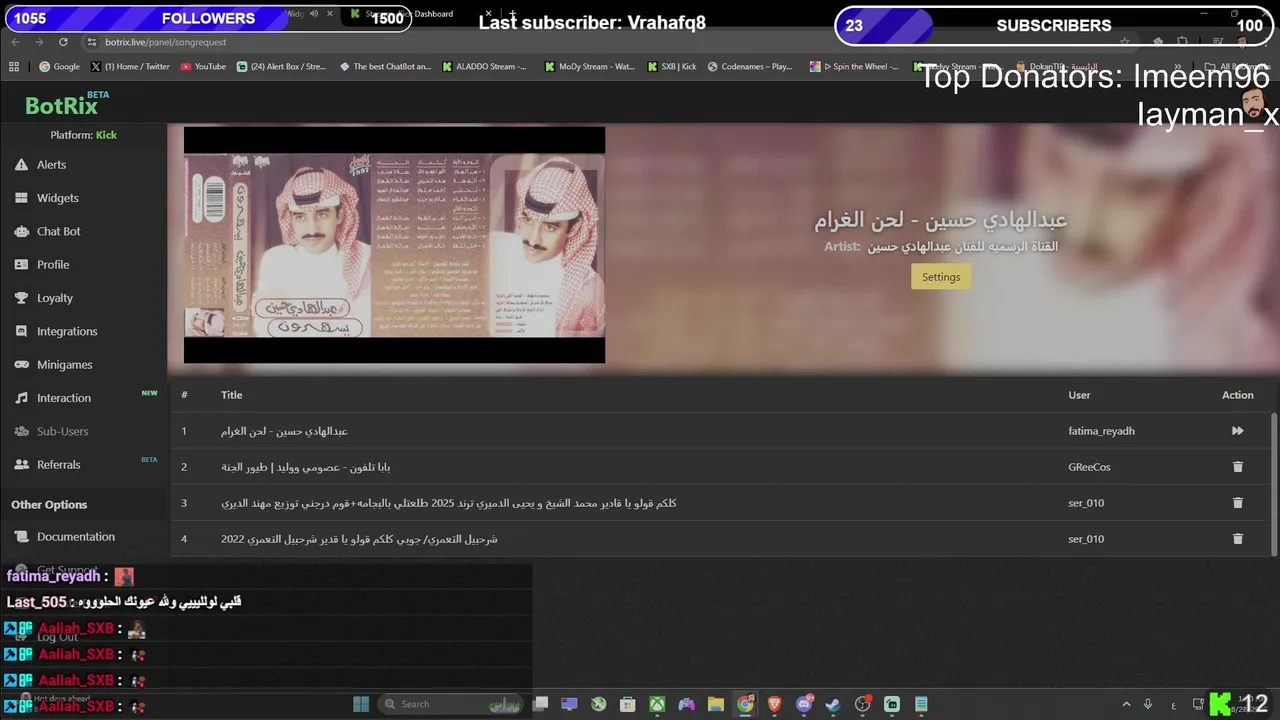The width and height of the screenshot is (1280, 720).
Task: Open the MoDy Stream bookmark
Action: [590, 67]
